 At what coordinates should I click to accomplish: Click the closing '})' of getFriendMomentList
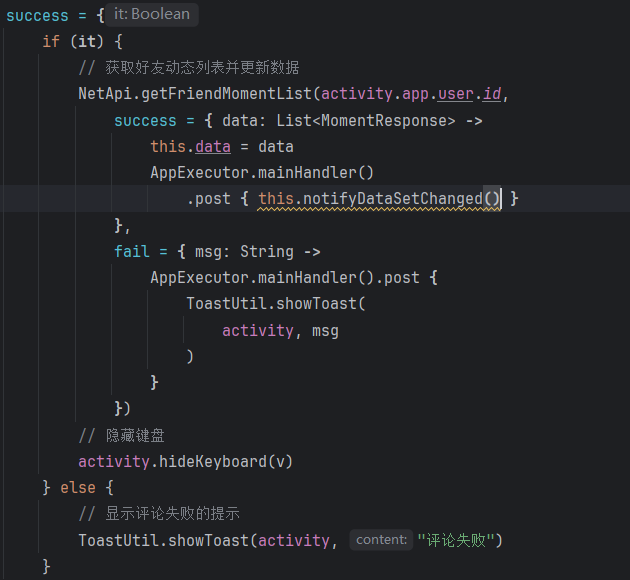(x=123, y=408)
